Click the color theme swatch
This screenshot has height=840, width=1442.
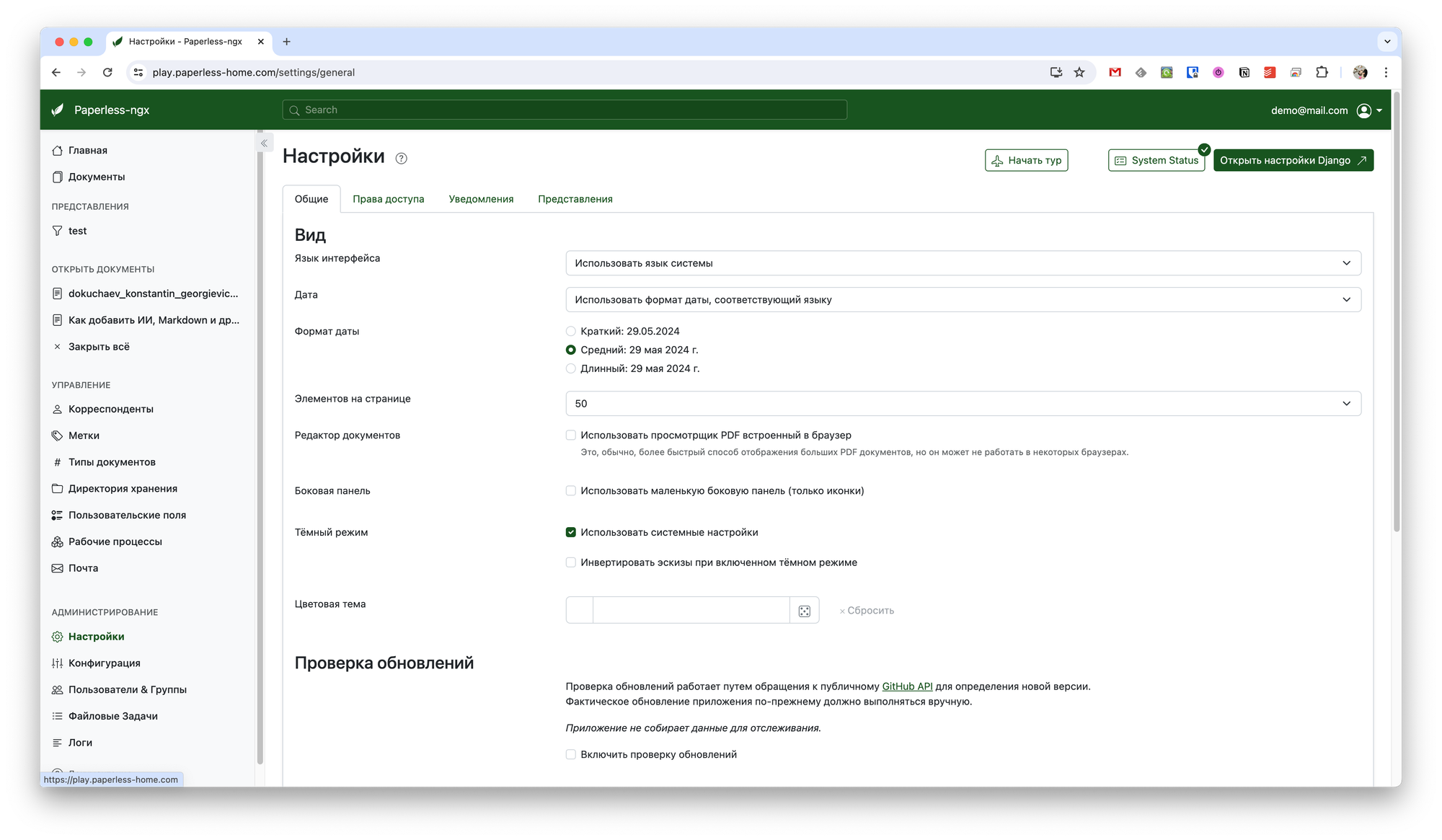click(x=580, y=611)
